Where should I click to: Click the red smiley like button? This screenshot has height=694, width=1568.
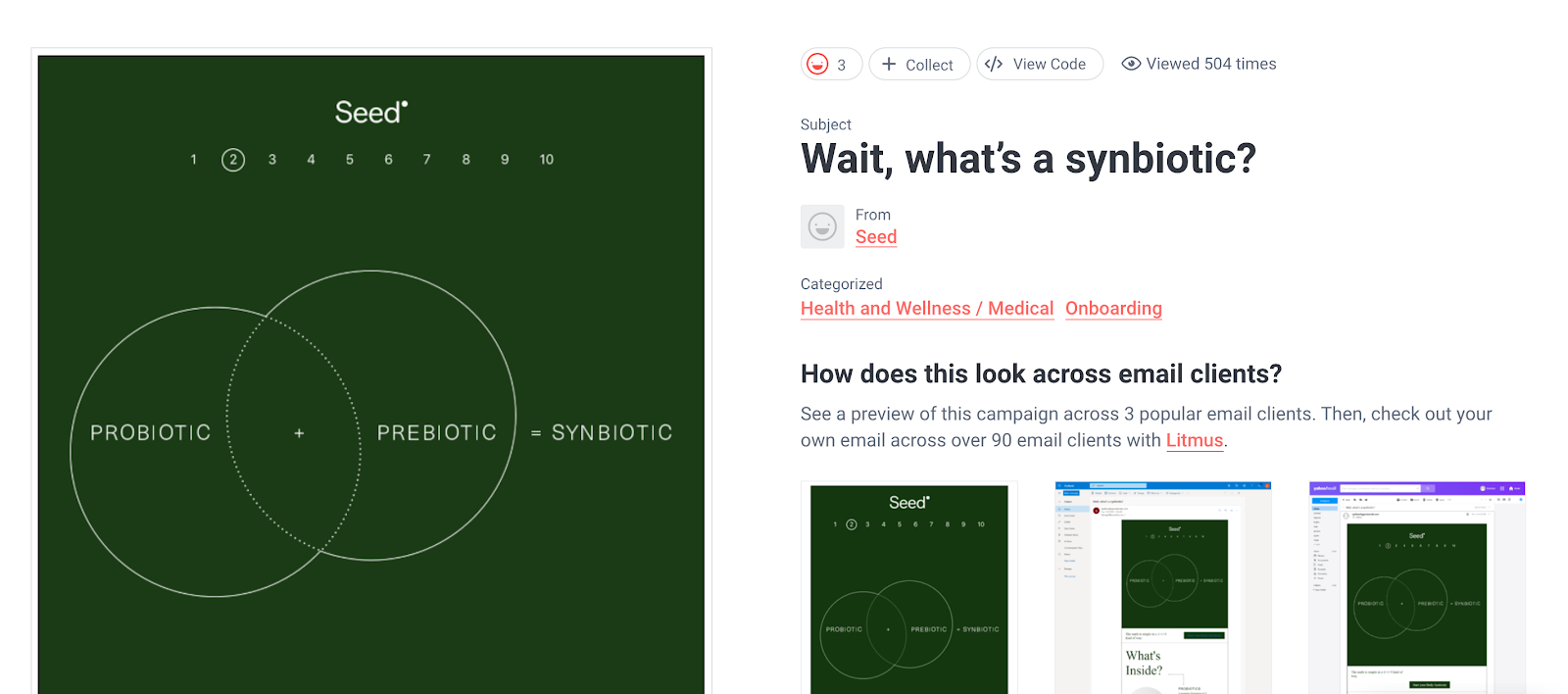(x=817, y=64)
